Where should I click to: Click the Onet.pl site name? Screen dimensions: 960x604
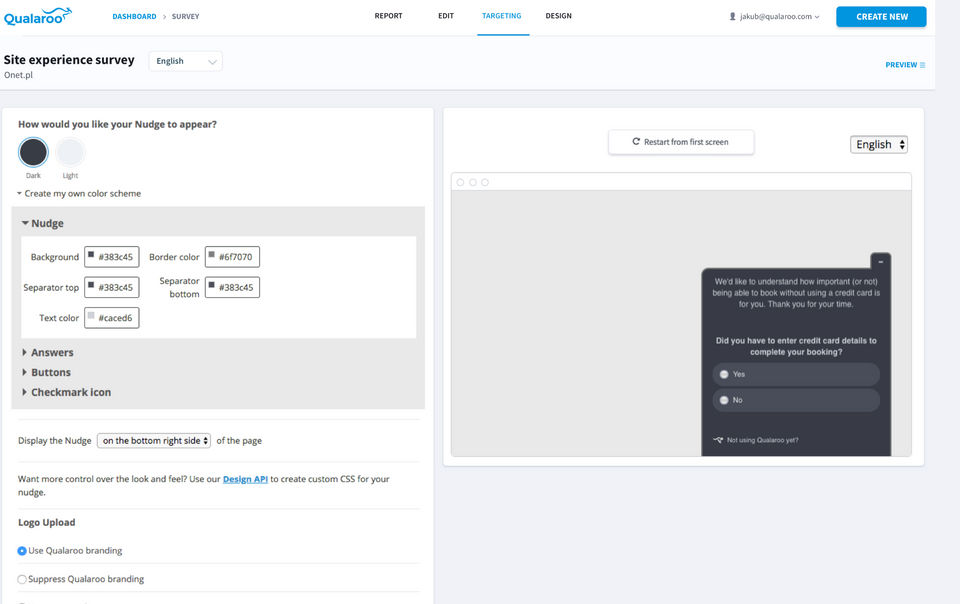[x=18, y=75]
